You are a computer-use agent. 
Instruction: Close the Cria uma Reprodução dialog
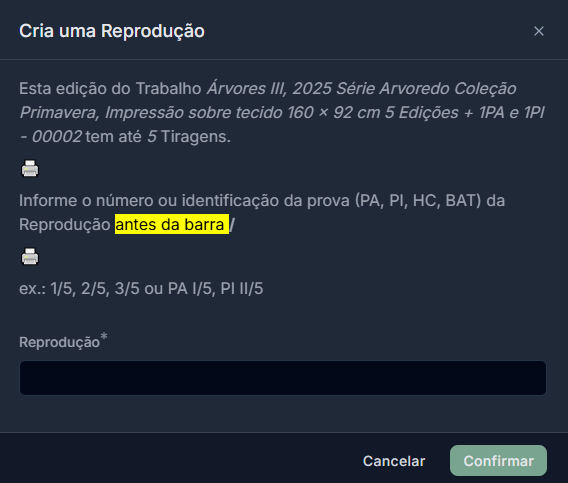click(539, 31)
